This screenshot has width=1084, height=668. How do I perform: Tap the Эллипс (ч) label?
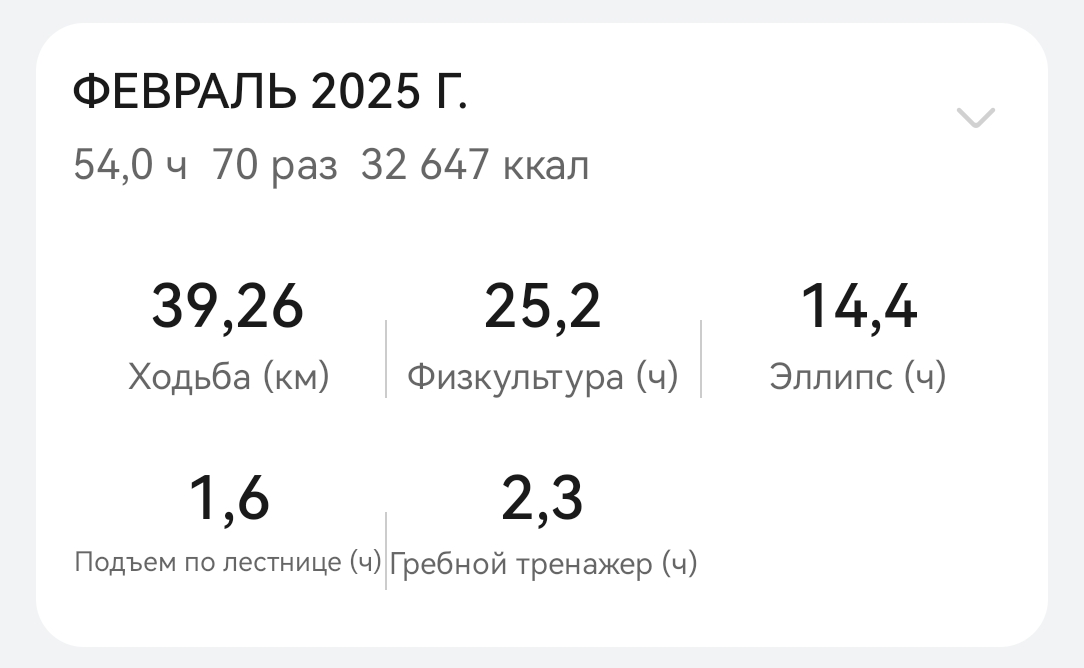(x=858, y=377)
